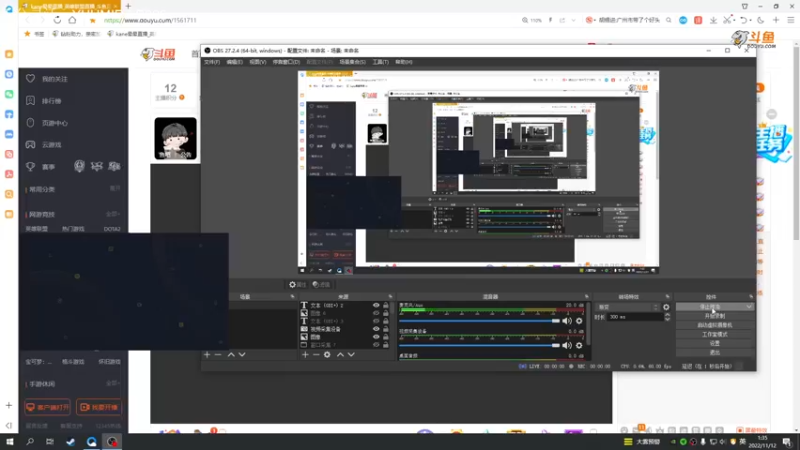Open Windows Start menu
This screenshot has width=800, height=450.
coord(9,441)
